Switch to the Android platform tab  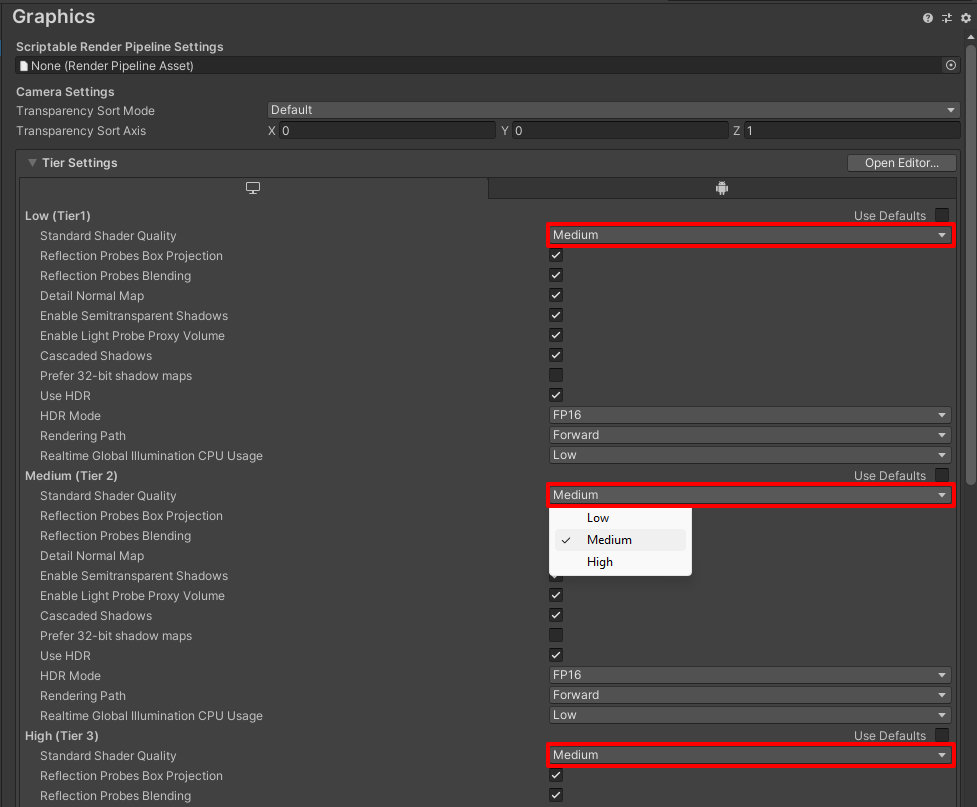[722, 188]
